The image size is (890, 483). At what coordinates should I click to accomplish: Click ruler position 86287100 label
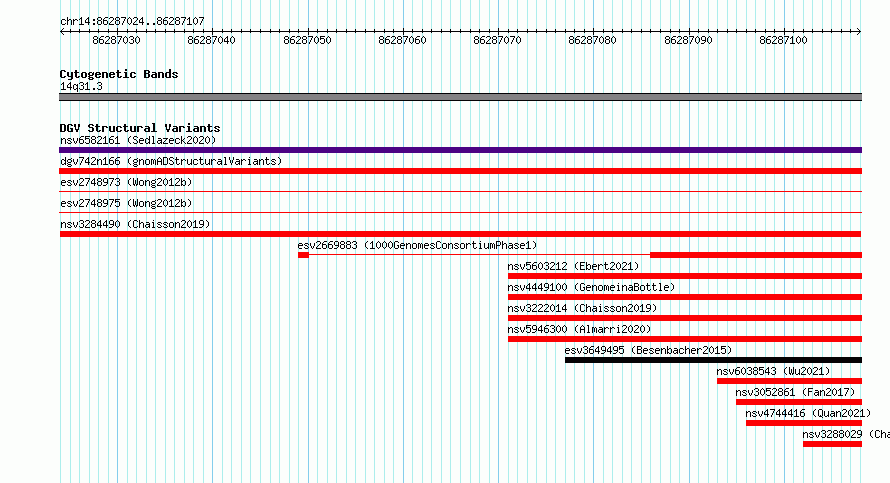[783, 40]
